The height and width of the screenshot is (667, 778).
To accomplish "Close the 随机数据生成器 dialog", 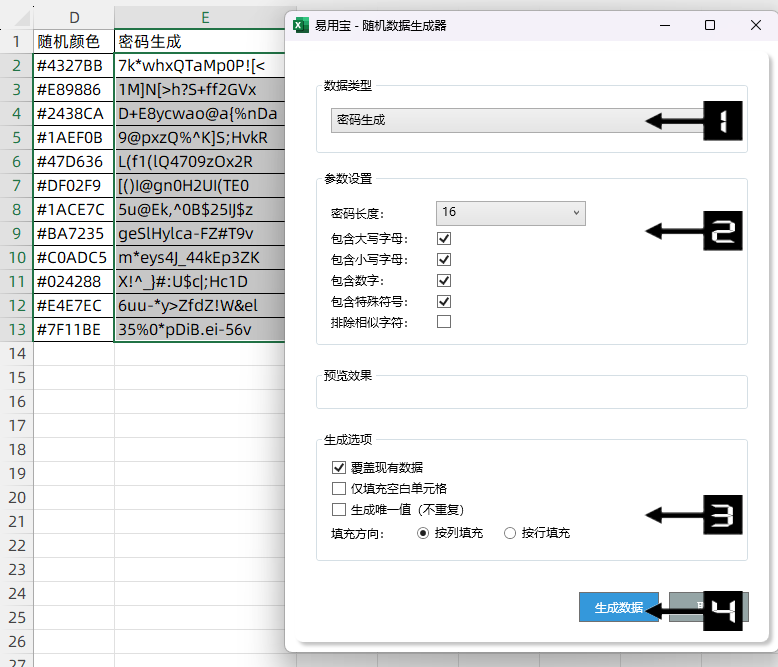I will tap(756, 25).
